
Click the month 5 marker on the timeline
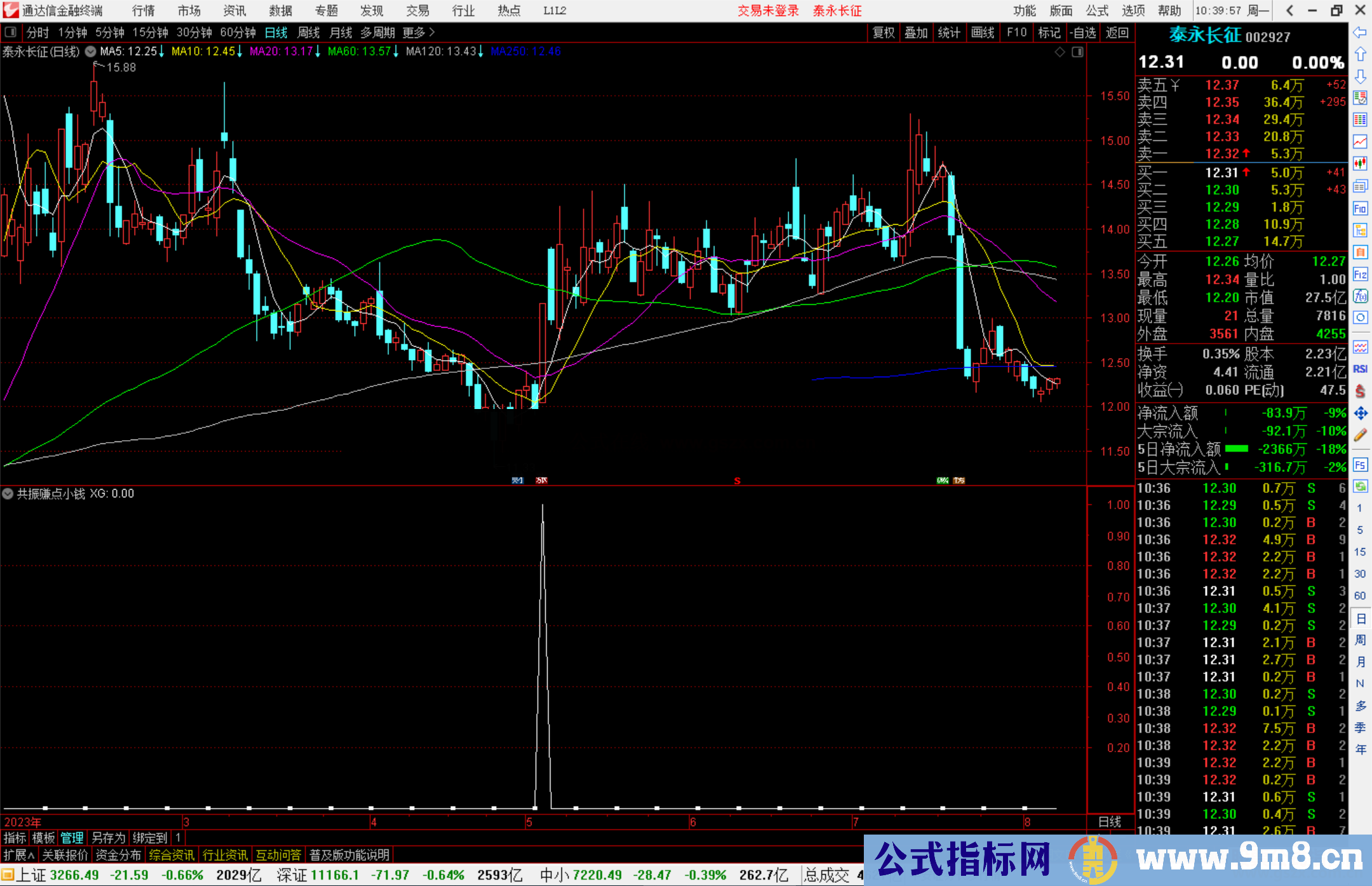(x=528, y=822)
